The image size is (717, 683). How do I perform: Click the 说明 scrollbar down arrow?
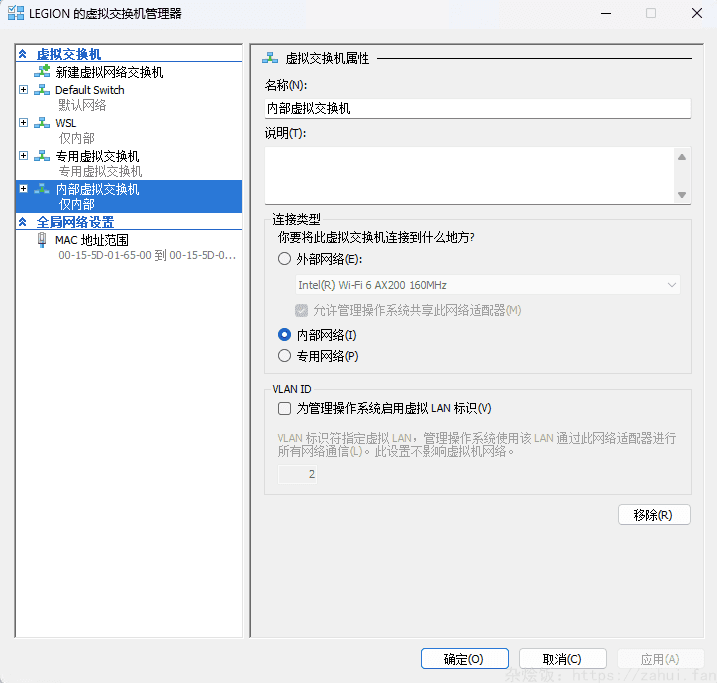(x=682, y=195)
